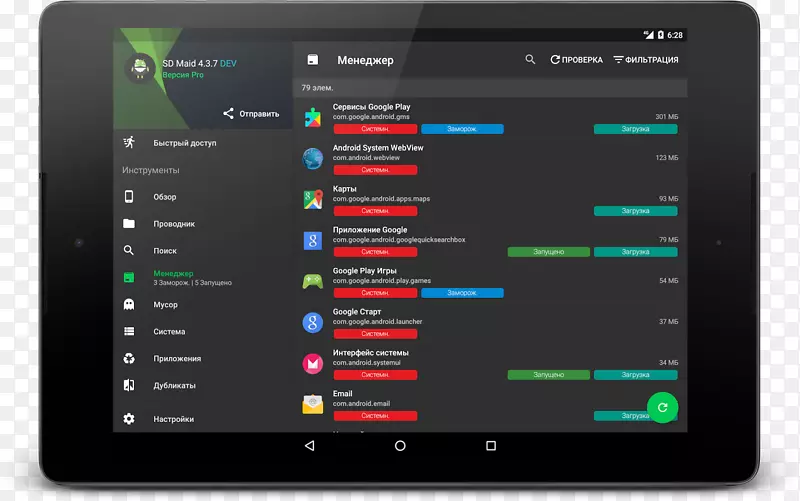Click Запущено tag on Интерфейс системы

pos(548,375)
